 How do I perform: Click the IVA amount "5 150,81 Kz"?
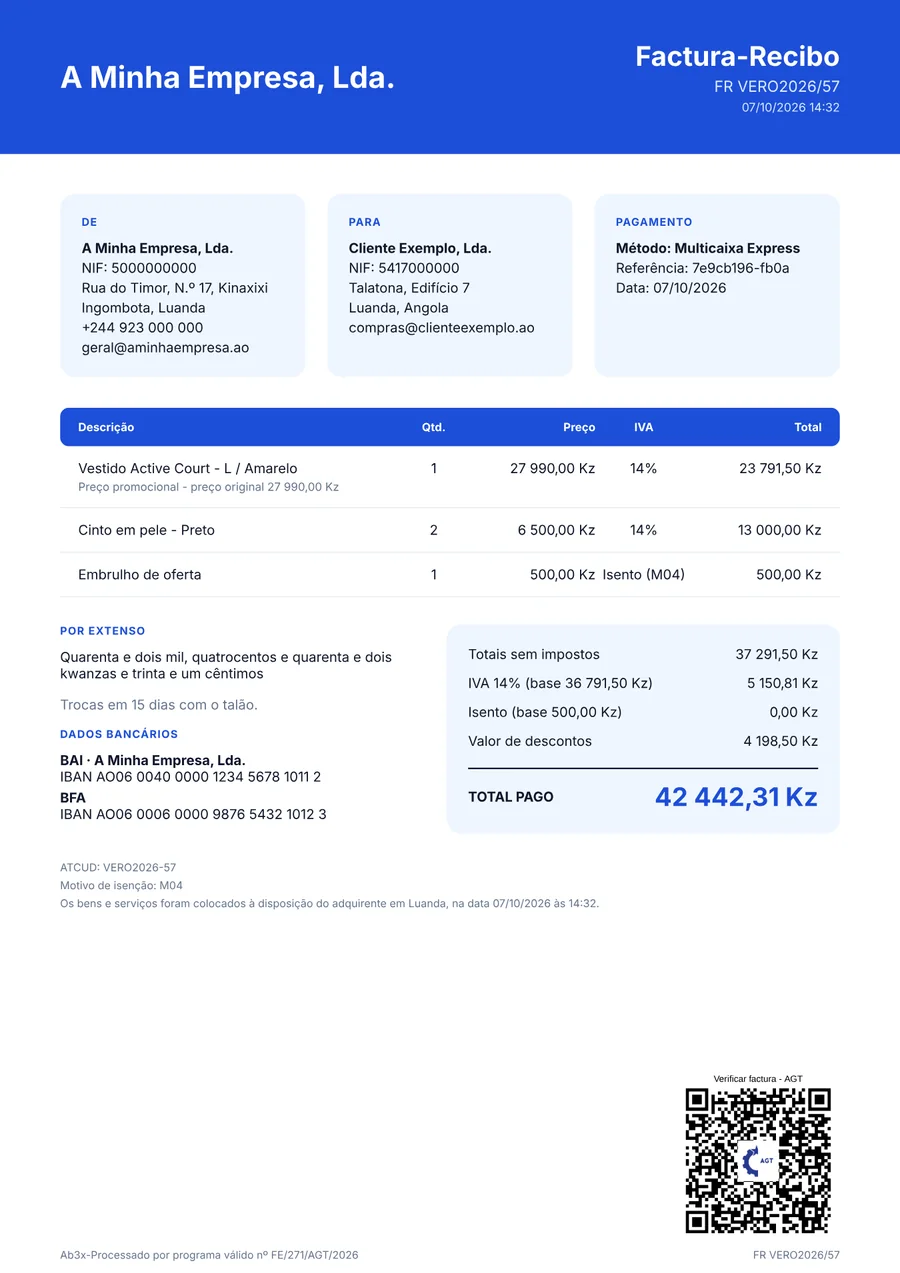point(783,684)
